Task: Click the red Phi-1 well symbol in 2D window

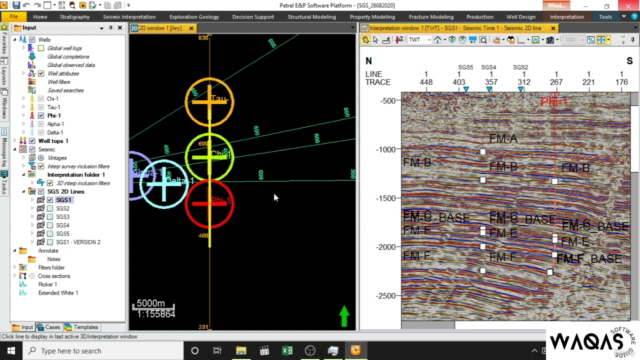Action: 209,203
